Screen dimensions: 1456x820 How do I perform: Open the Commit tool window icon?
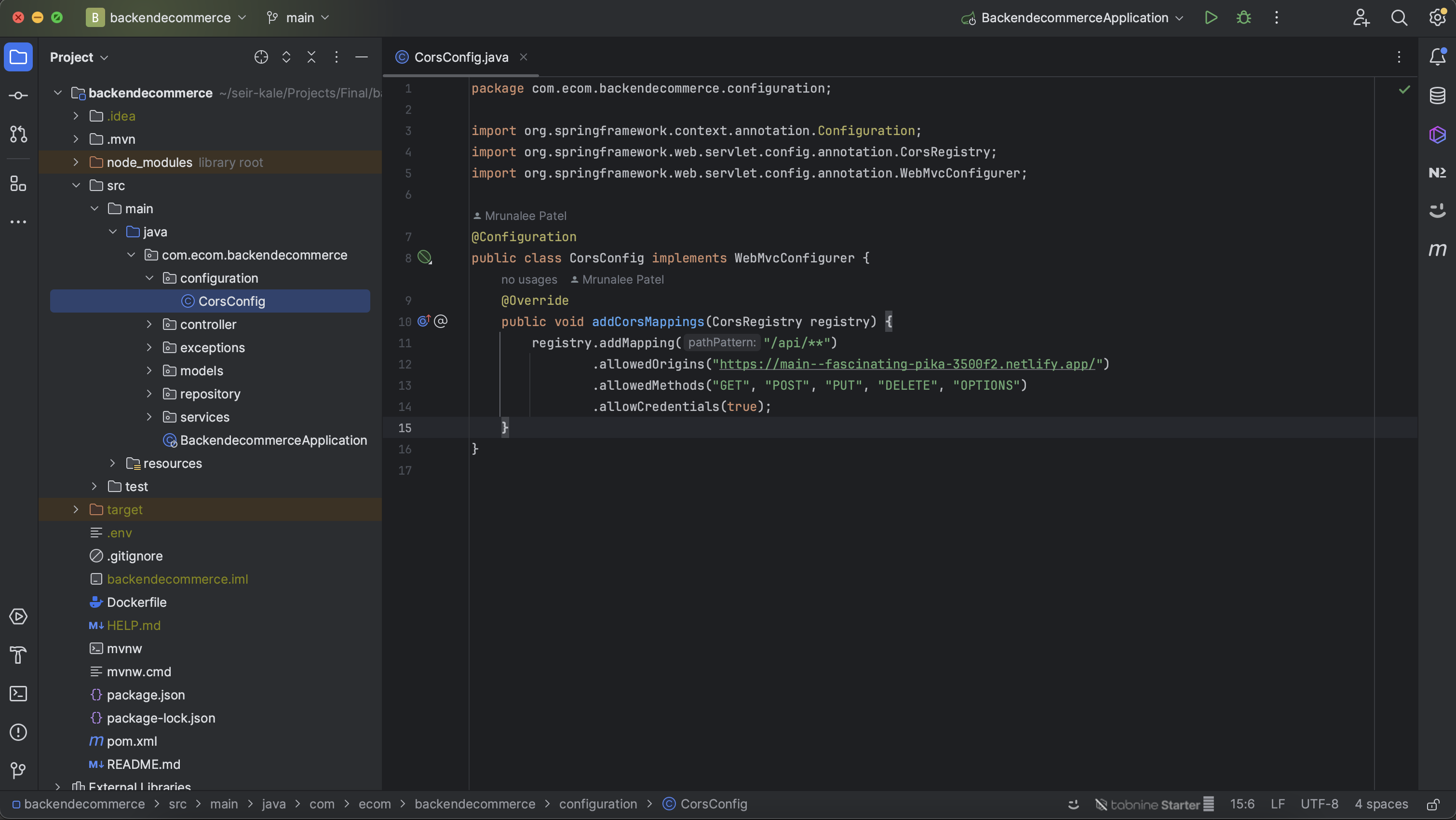click(x=18, y=96)
